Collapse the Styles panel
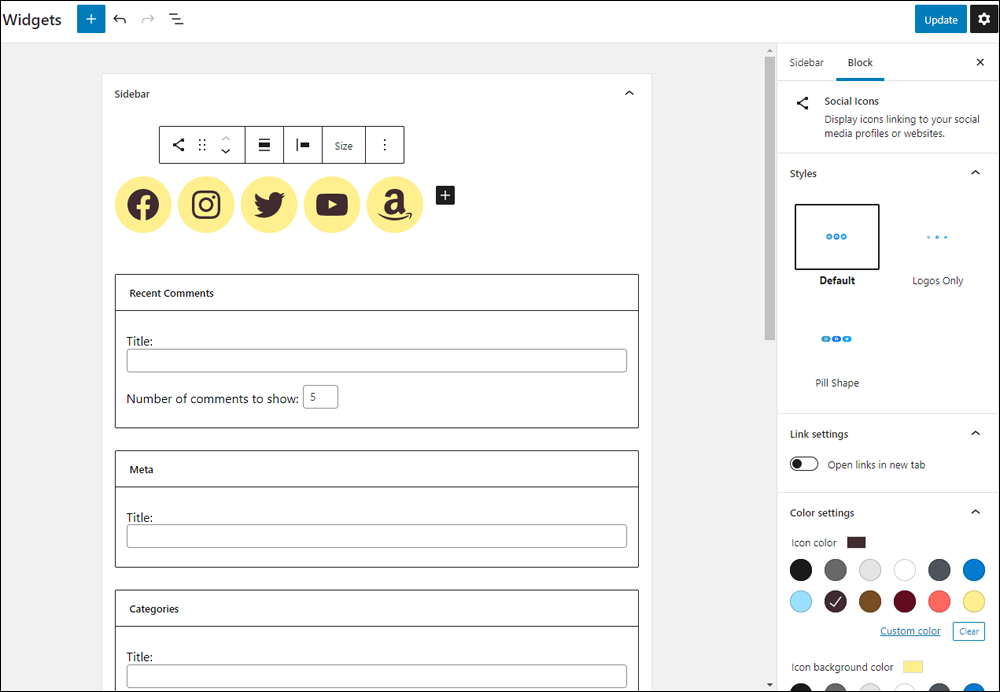Screen dimensions: 1000x692 click(975, 173)
